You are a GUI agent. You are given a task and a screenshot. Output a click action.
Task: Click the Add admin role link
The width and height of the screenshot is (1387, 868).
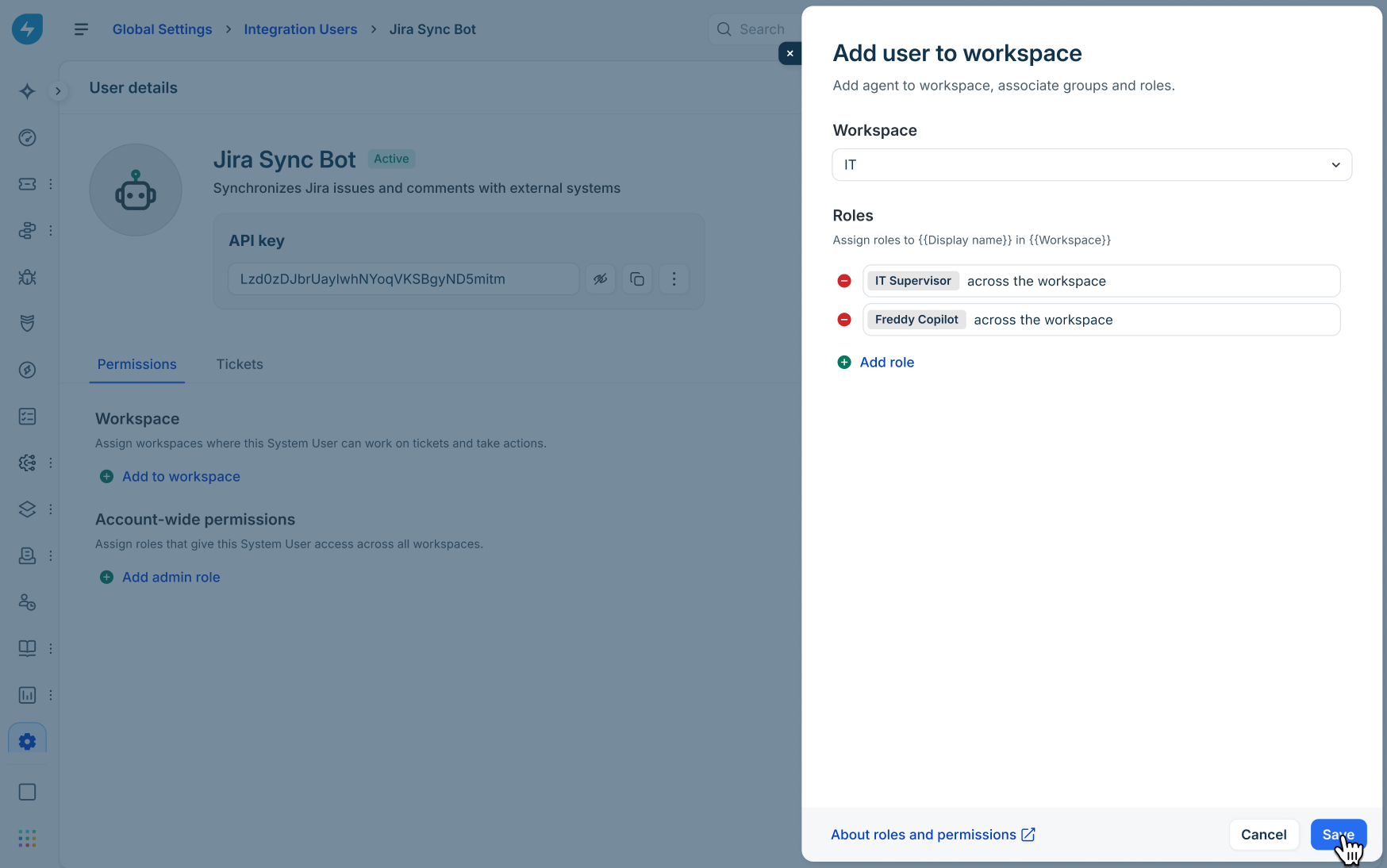point(171,578)
